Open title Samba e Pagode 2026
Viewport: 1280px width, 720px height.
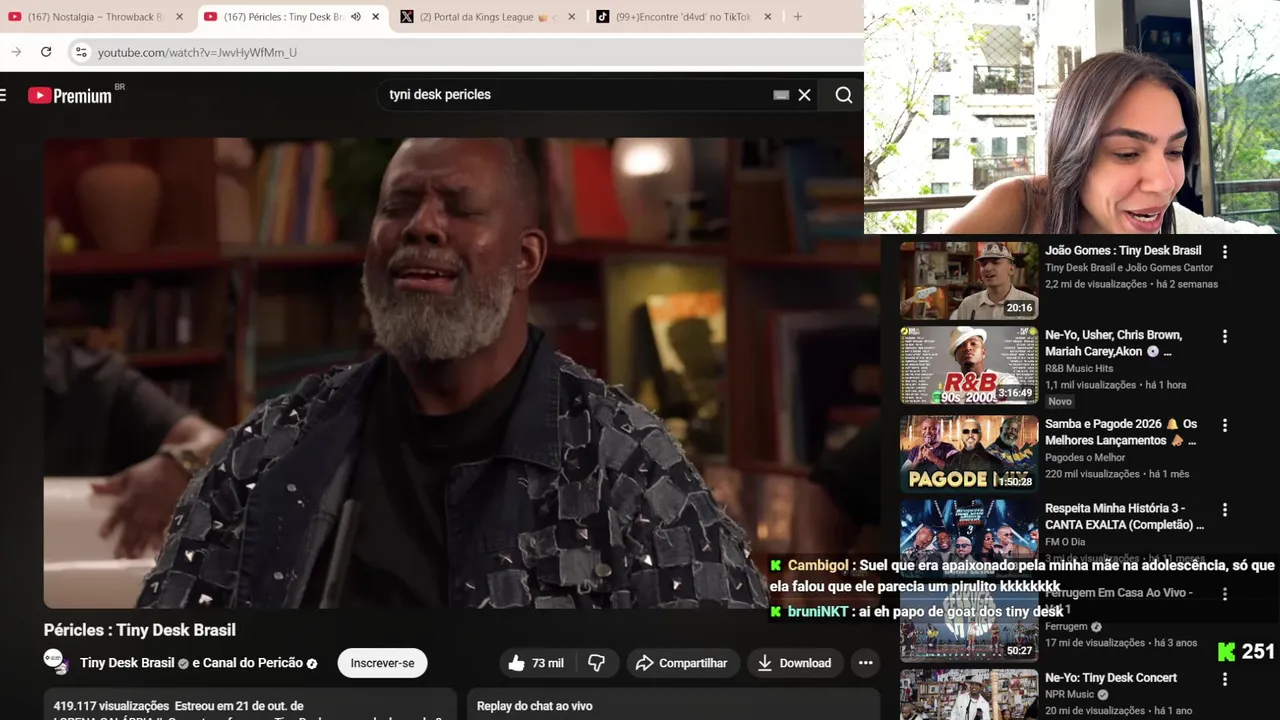point(1121,432)
